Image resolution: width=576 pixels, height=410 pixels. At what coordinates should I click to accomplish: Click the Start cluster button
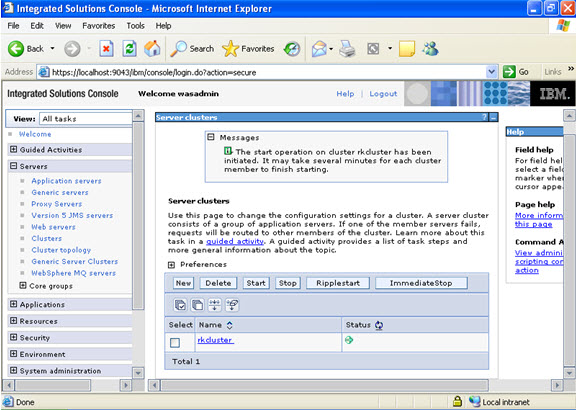pos(256,283)
